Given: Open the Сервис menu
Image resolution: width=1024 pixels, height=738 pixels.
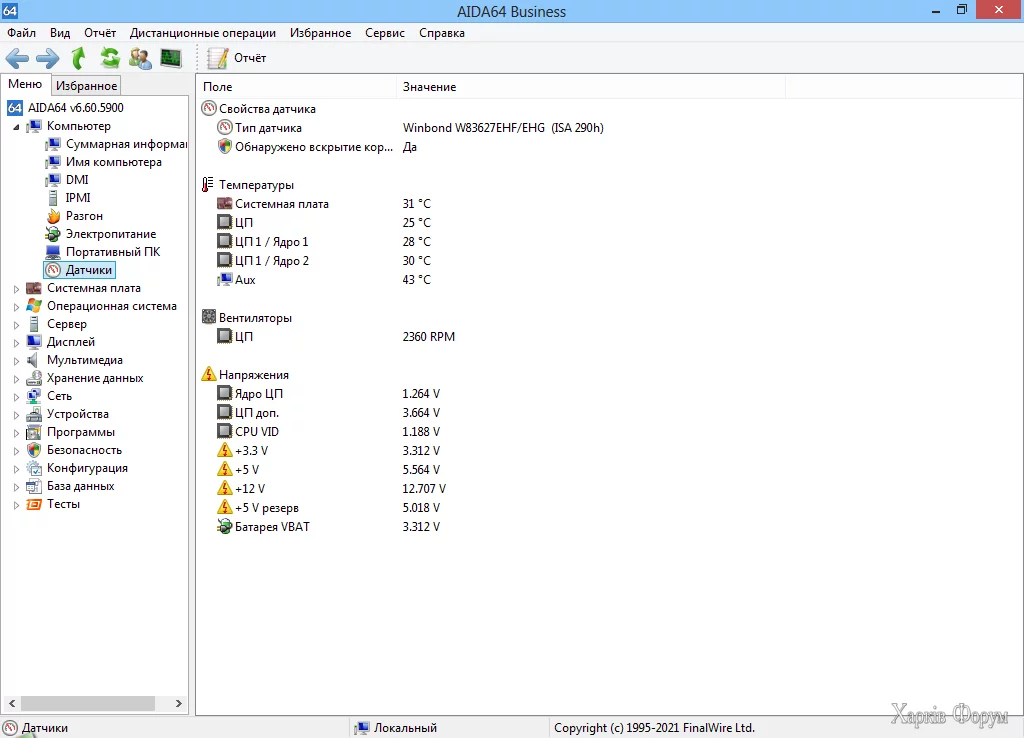Looking at the screenshot, I should (x=385, y=33).
